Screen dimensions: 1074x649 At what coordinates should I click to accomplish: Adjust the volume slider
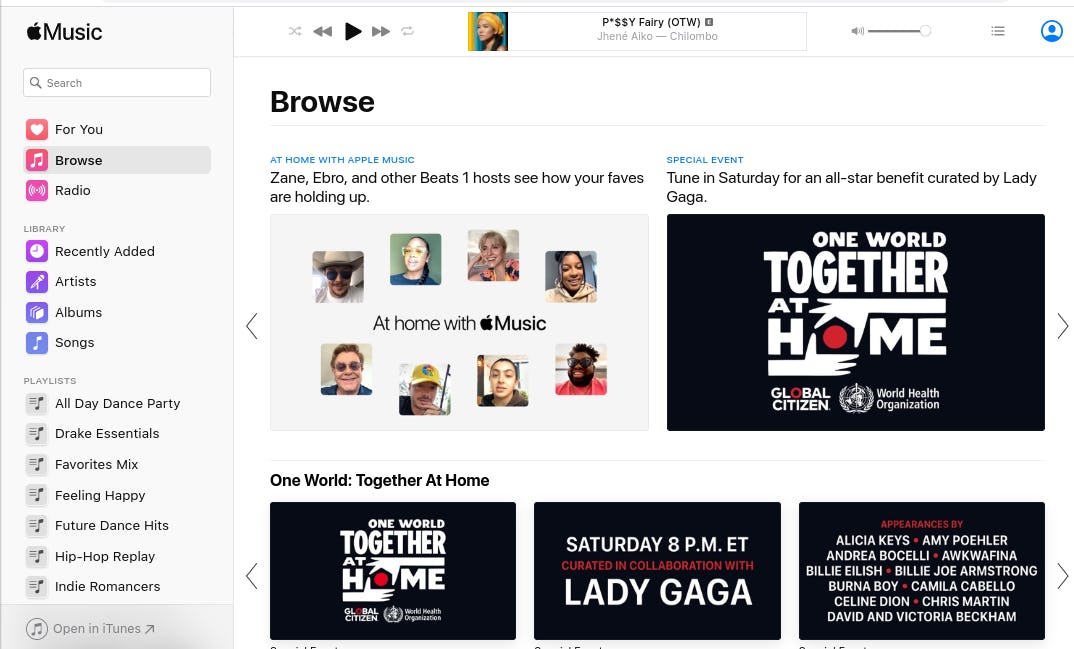[x=898, y=32]
